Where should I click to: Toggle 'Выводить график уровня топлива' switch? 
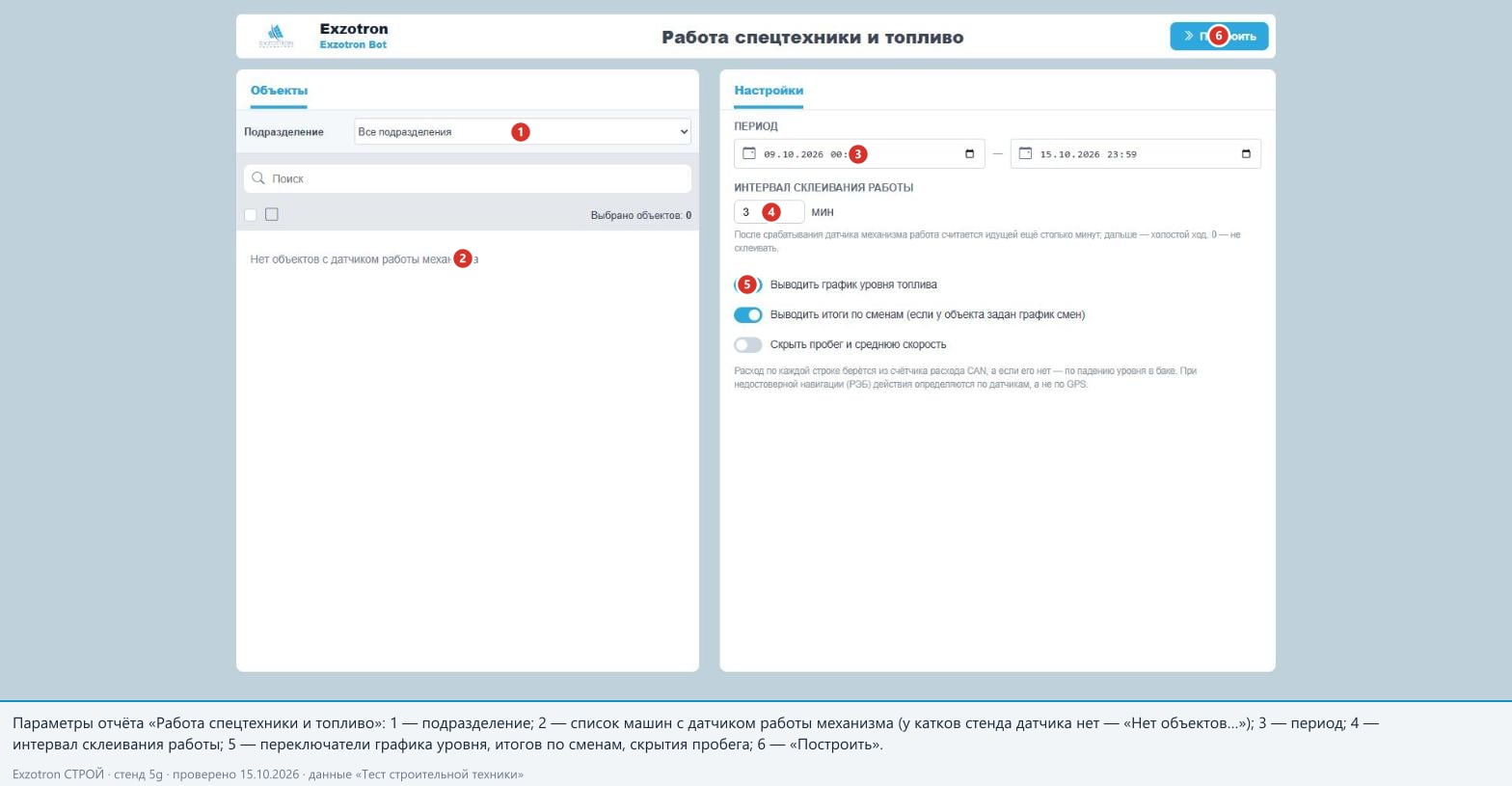pos(748,285)
